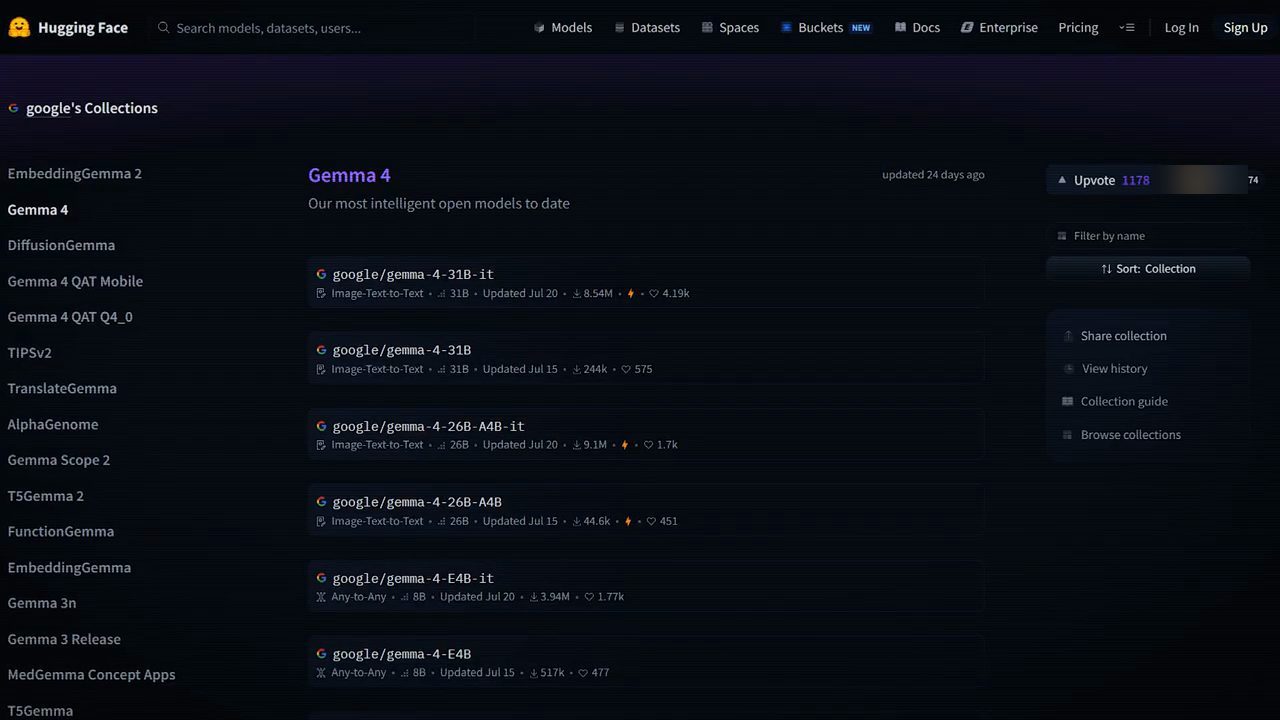Click the Log In link
1280x720 pixels.
[x=1181, y=28]
